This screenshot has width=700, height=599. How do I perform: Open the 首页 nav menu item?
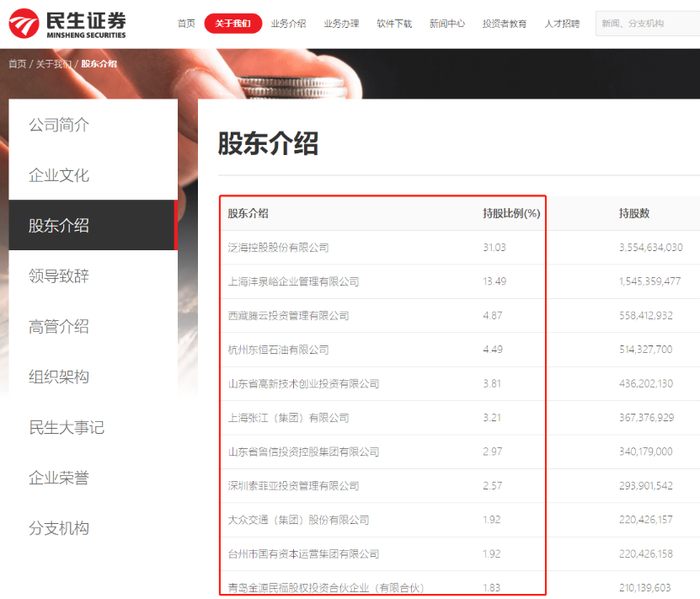[186, 24]
